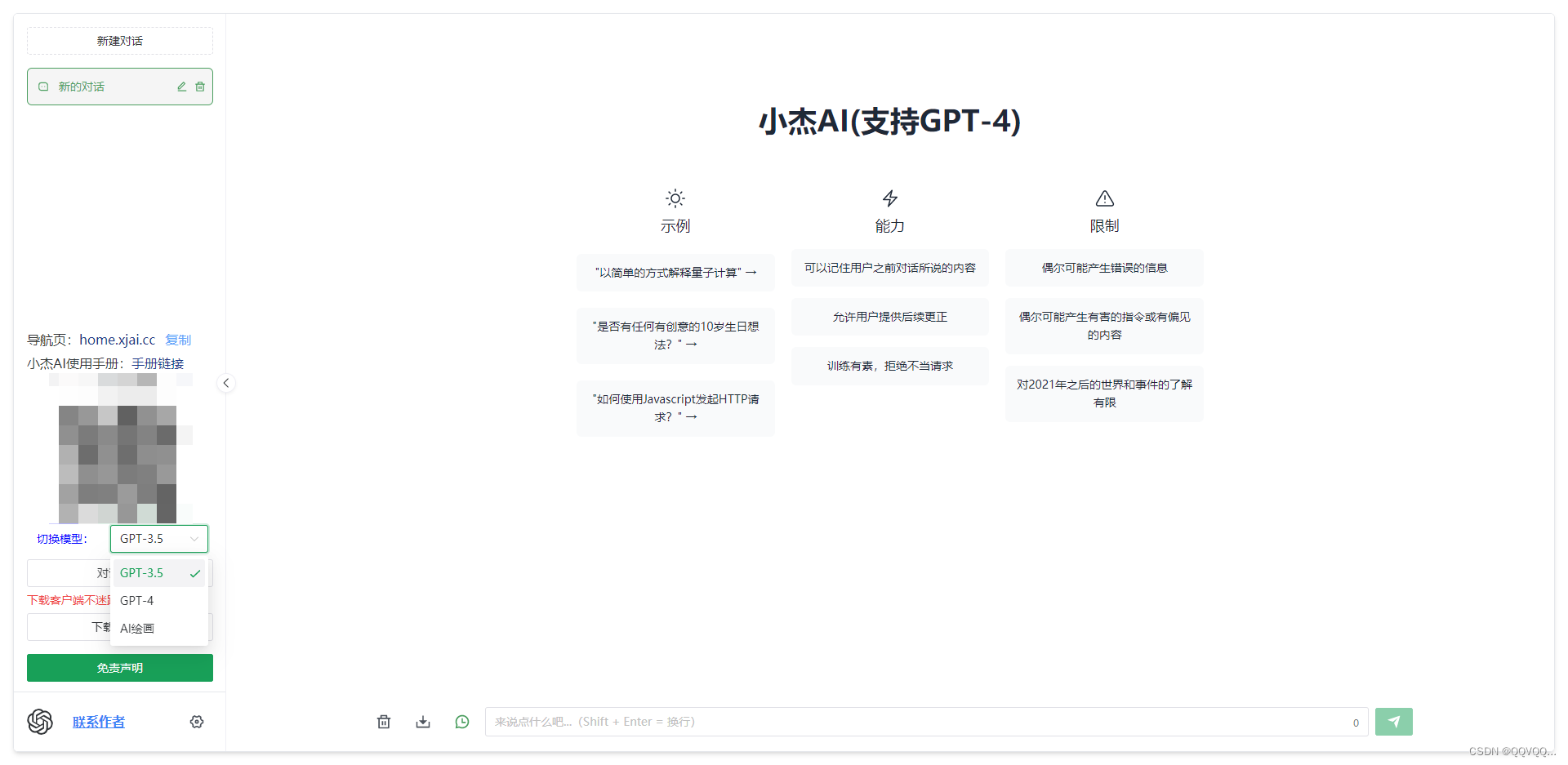Viewport: 1568px width, 765px height.
Task: Click the 导航页: home.xjai.cc text
Action: coord(91,340)
